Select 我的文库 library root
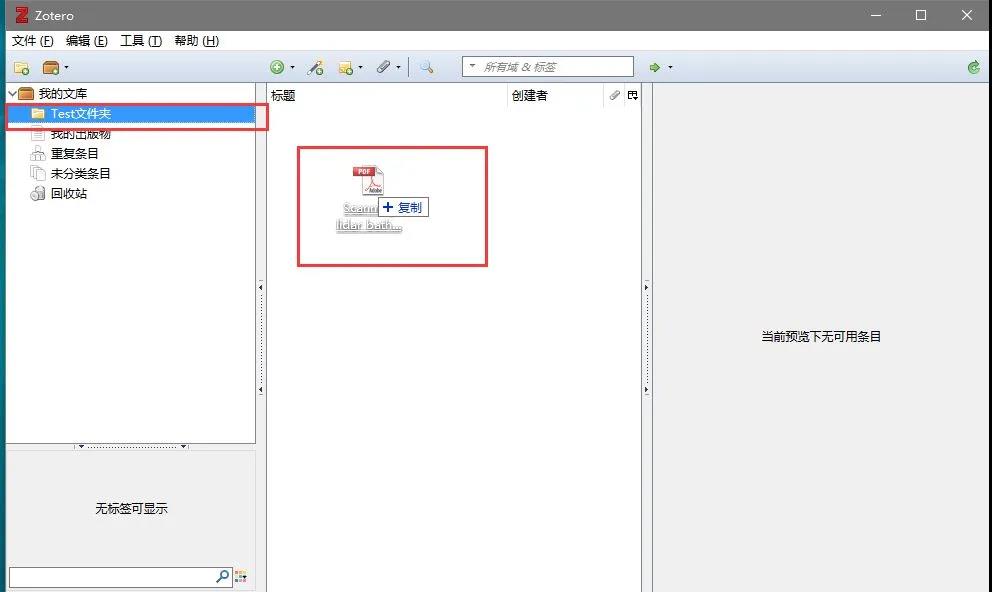 pyautogui.click(x=63, y=94)
